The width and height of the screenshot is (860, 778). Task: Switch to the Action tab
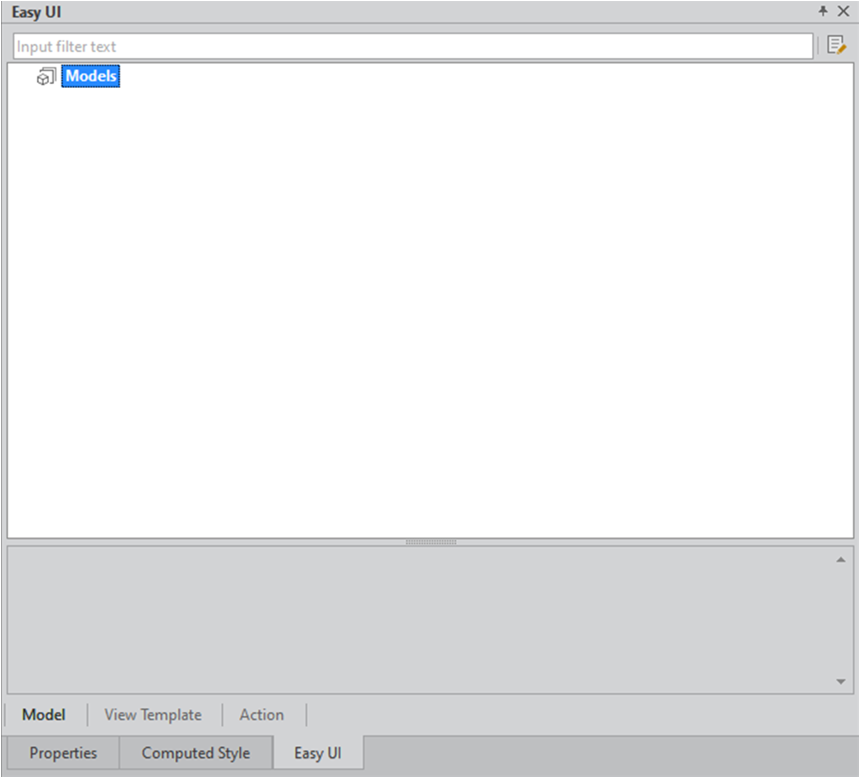pos(262,715)
